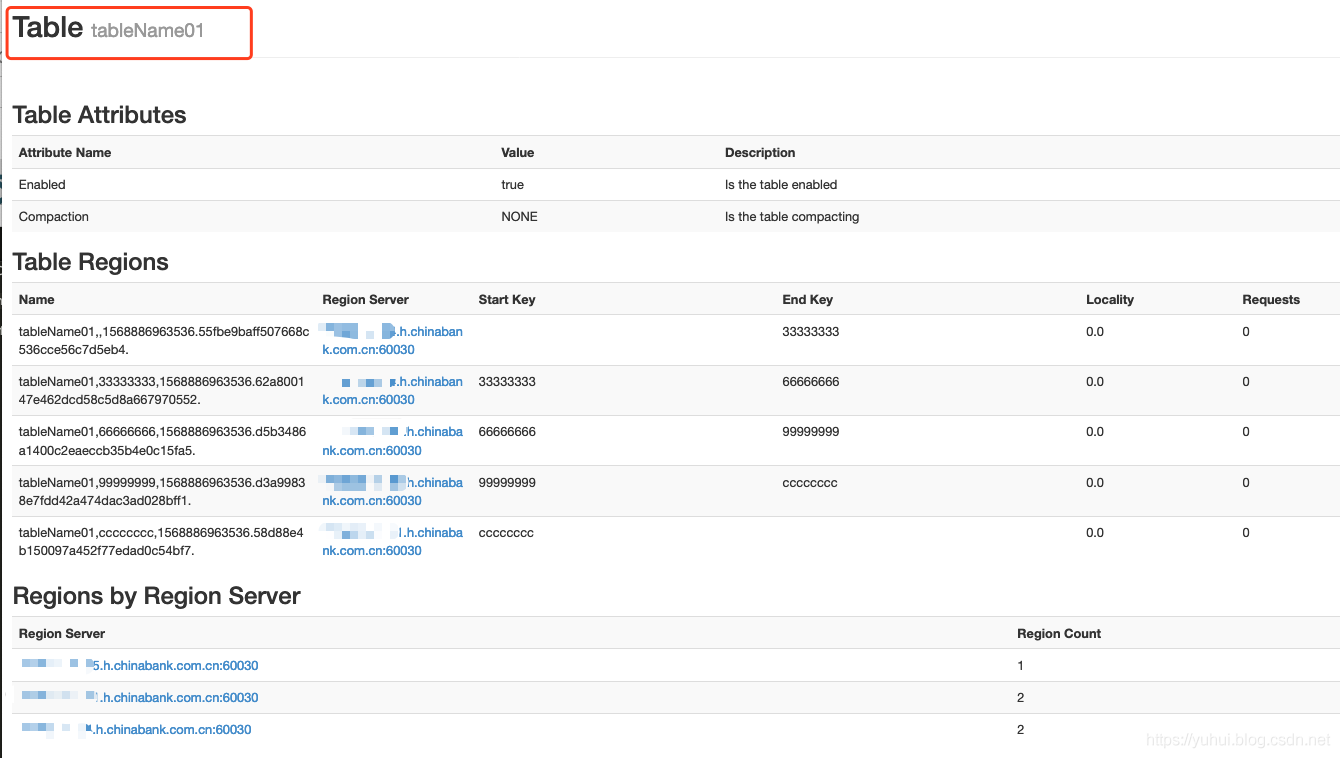Click the 'Description' column header
Image resolution: width=1340 pixels, height=758 pixels.
click(760, 153)
